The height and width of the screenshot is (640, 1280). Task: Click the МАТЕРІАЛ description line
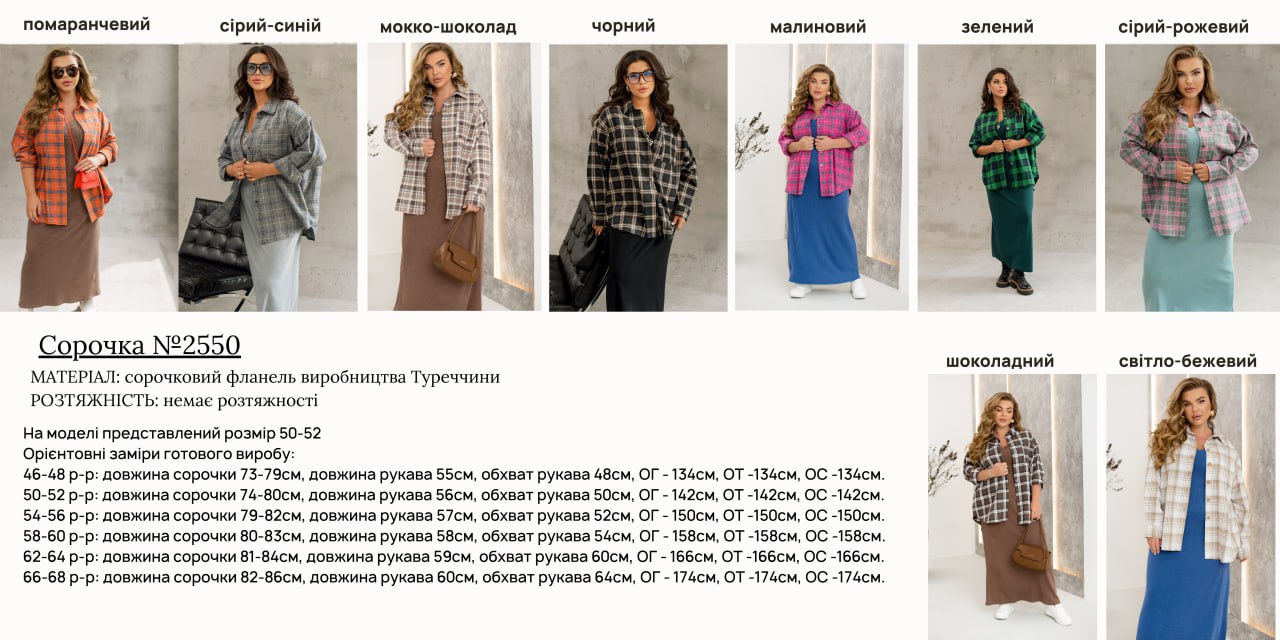pos(265,377)
